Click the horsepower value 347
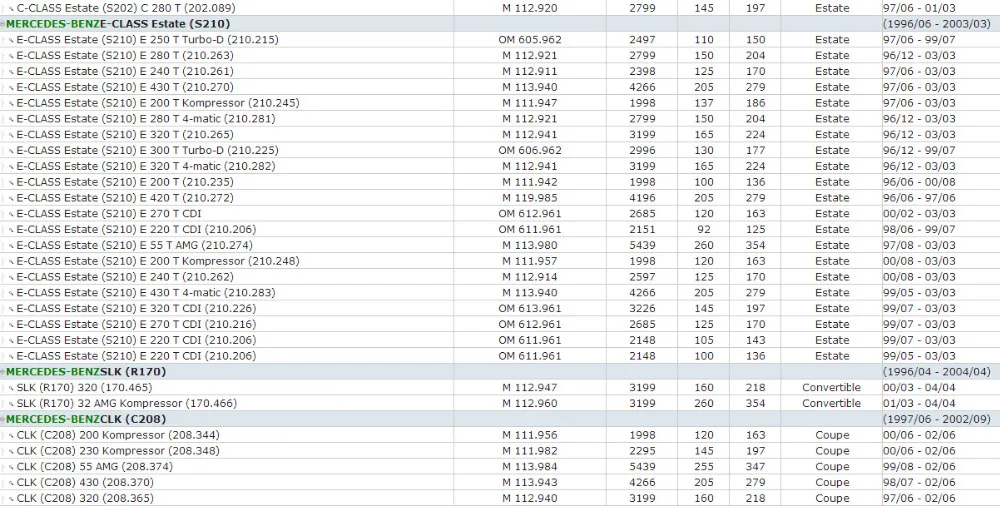Screen dimensions: 1000x506 pos(756,467)
